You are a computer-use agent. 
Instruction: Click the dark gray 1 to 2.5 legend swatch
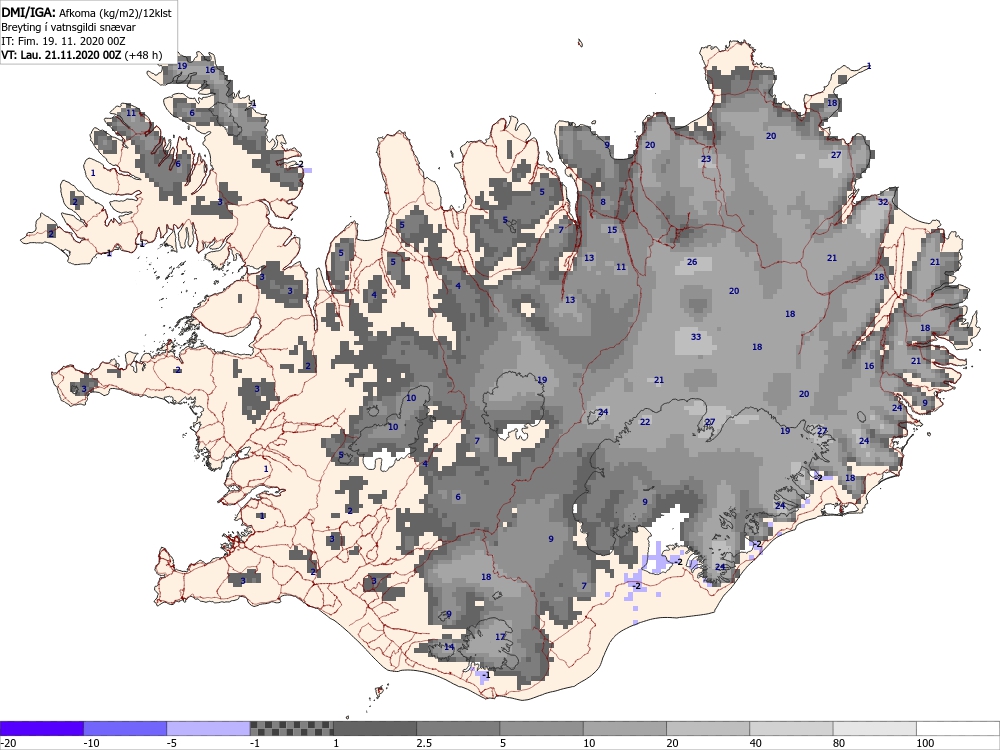375,728
